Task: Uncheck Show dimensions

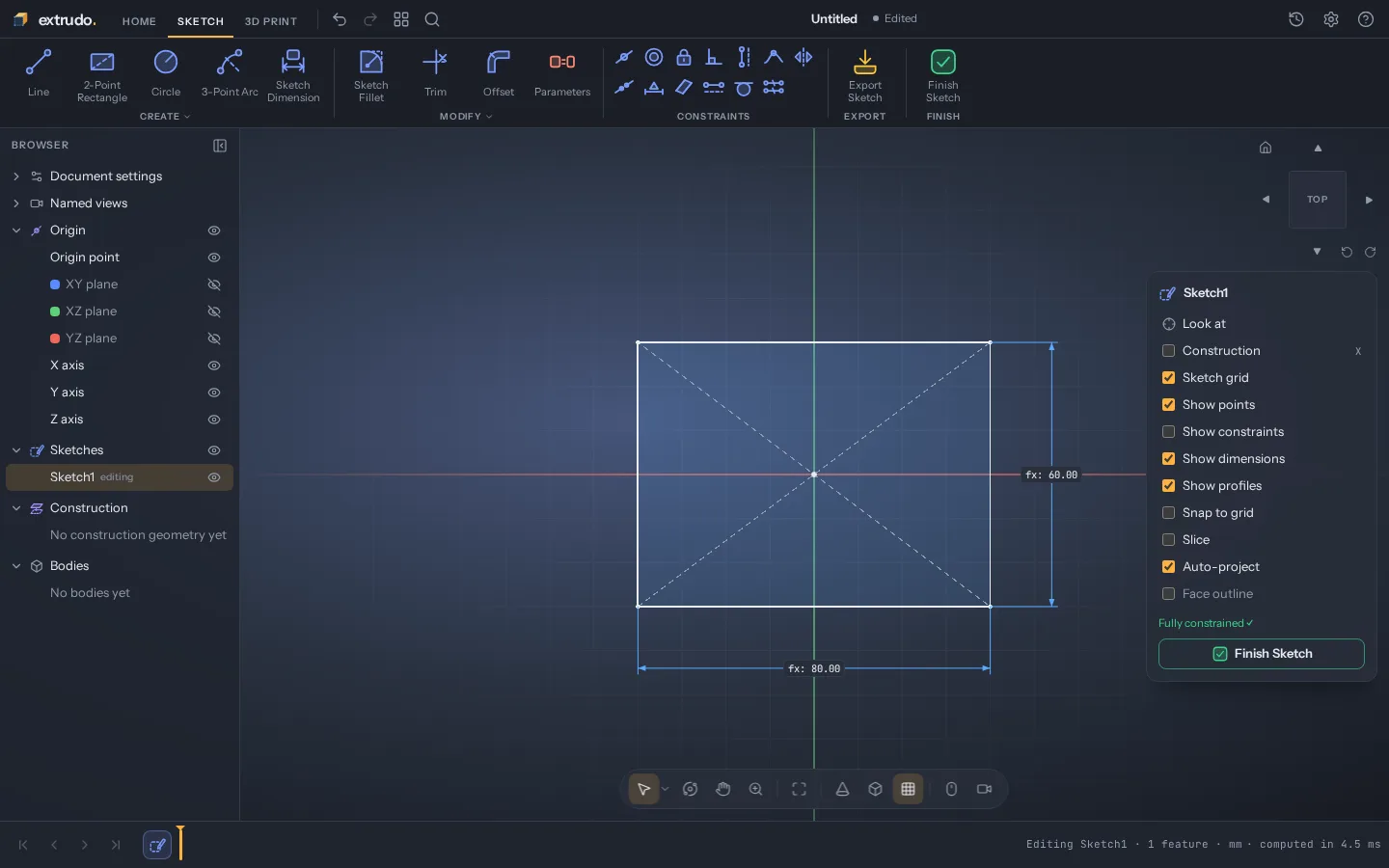Action: 1168,459
